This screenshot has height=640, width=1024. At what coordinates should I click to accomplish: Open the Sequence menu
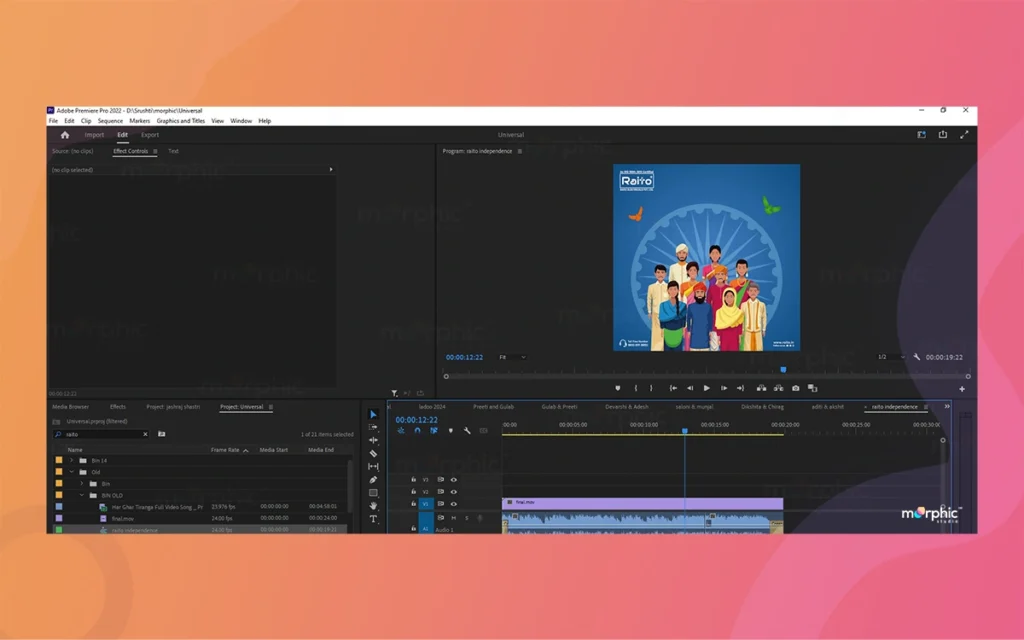[110, 121]
